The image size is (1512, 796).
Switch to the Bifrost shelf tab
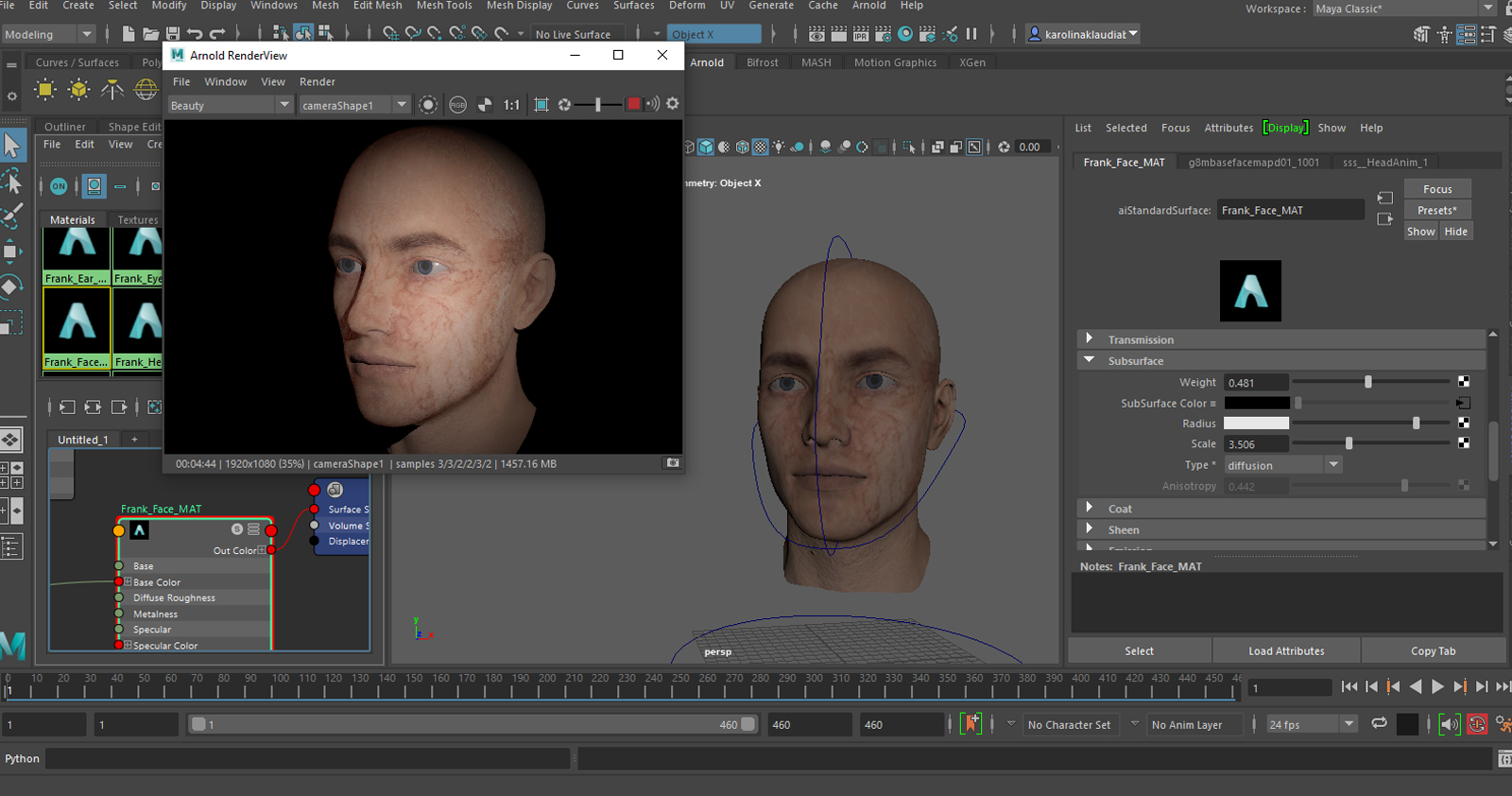pyautogui.click(x=763, y=62)
